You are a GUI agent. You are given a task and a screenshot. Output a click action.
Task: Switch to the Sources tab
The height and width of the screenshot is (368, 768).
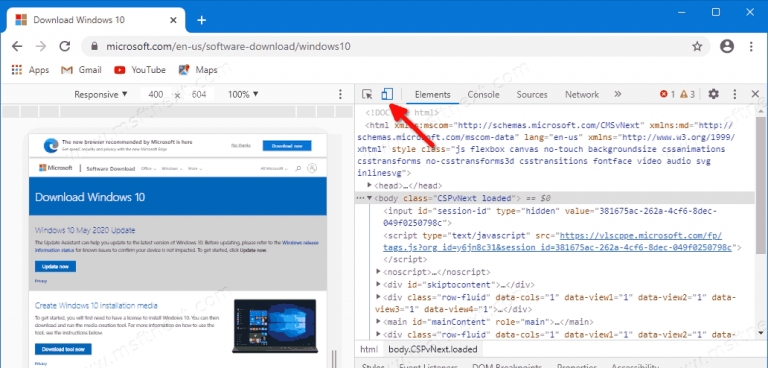[x=532, y=95]
